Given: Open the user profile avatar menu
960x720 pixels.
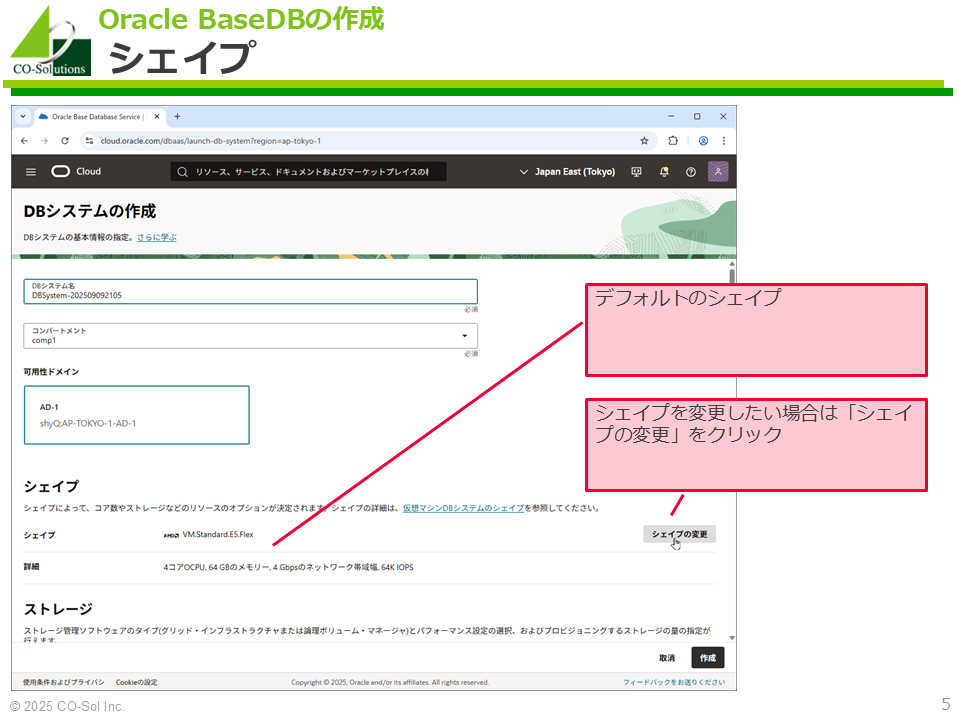Looking at the screenshot, I should (718, 171).
